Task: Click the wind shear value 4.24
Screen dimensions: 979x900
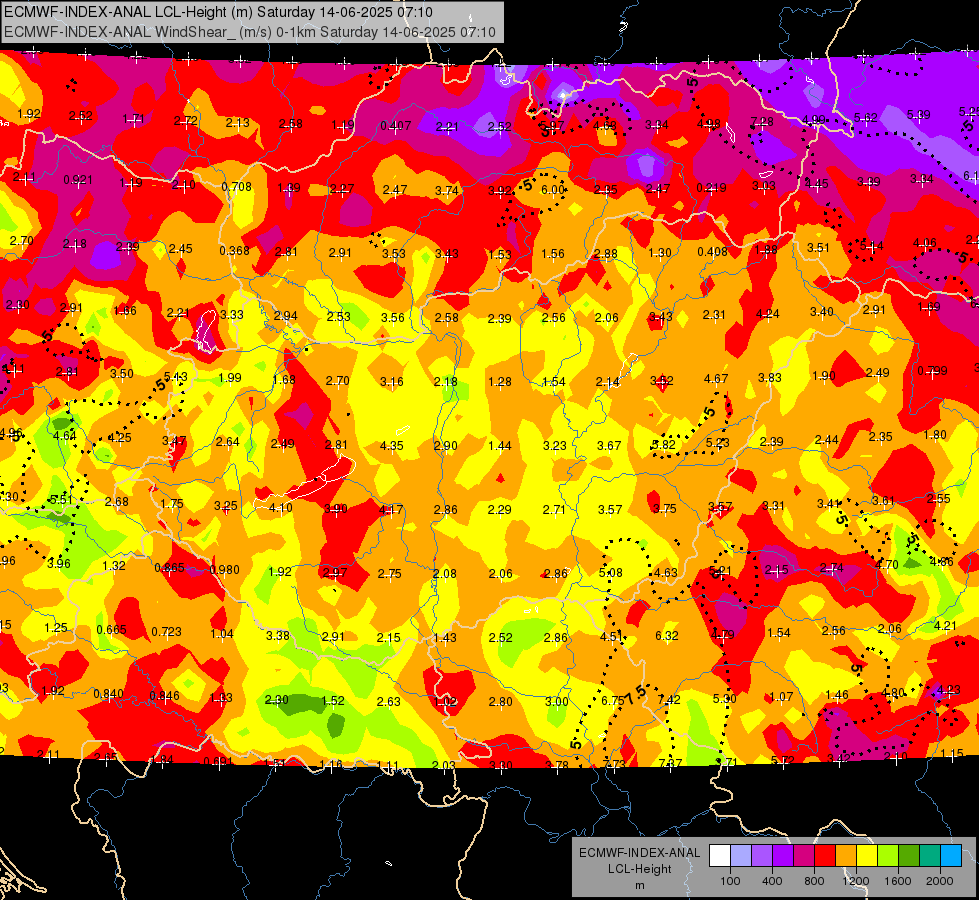Action: pyautogui.click(x=767, y=314)
